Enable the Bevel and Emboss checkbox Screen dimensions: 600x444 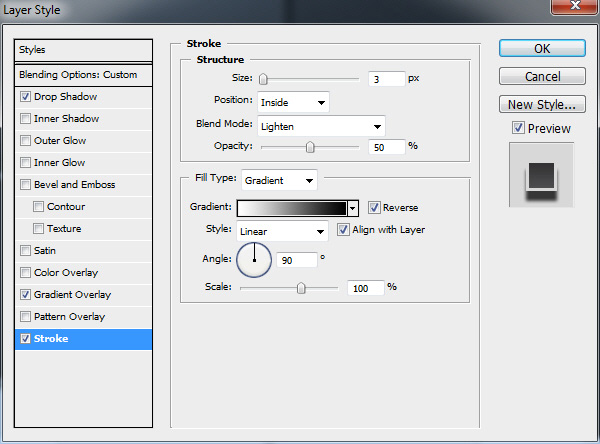point(25,184)
